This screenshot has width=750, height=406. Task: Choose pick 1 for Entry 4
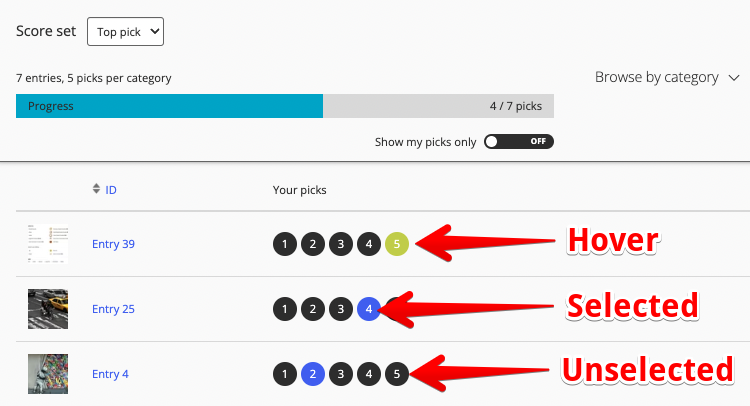(x=285, y=374)
